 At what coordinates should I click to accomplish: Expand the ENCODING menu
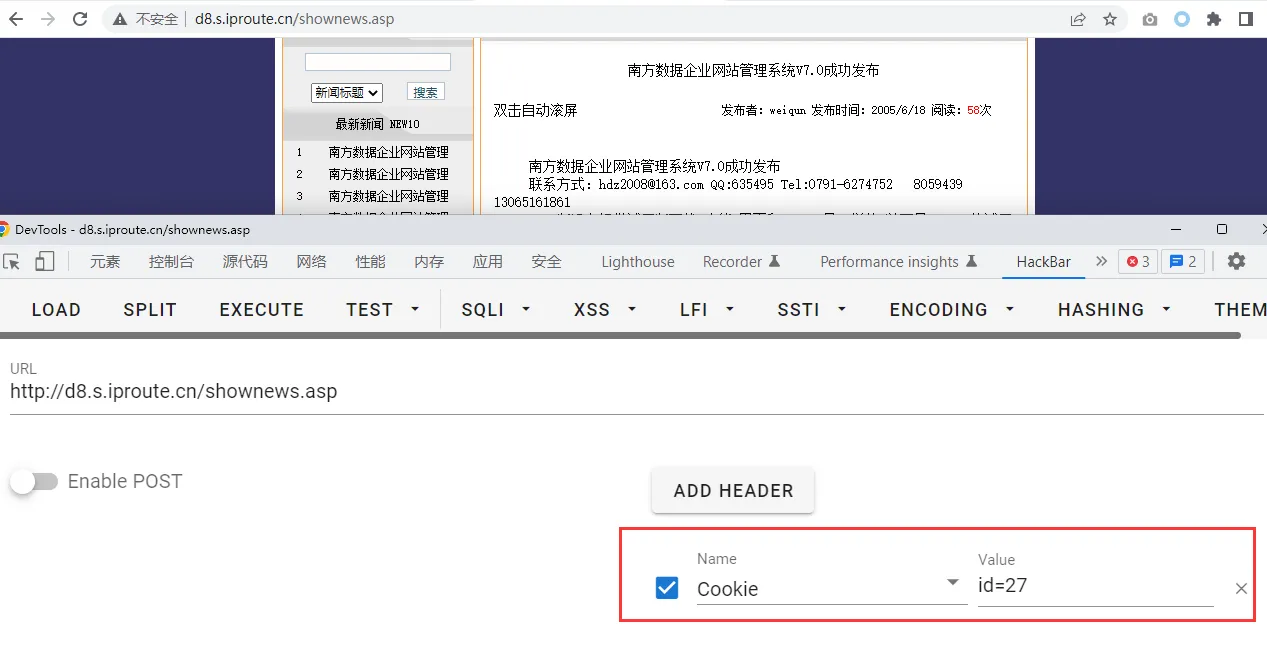point(951,310)
